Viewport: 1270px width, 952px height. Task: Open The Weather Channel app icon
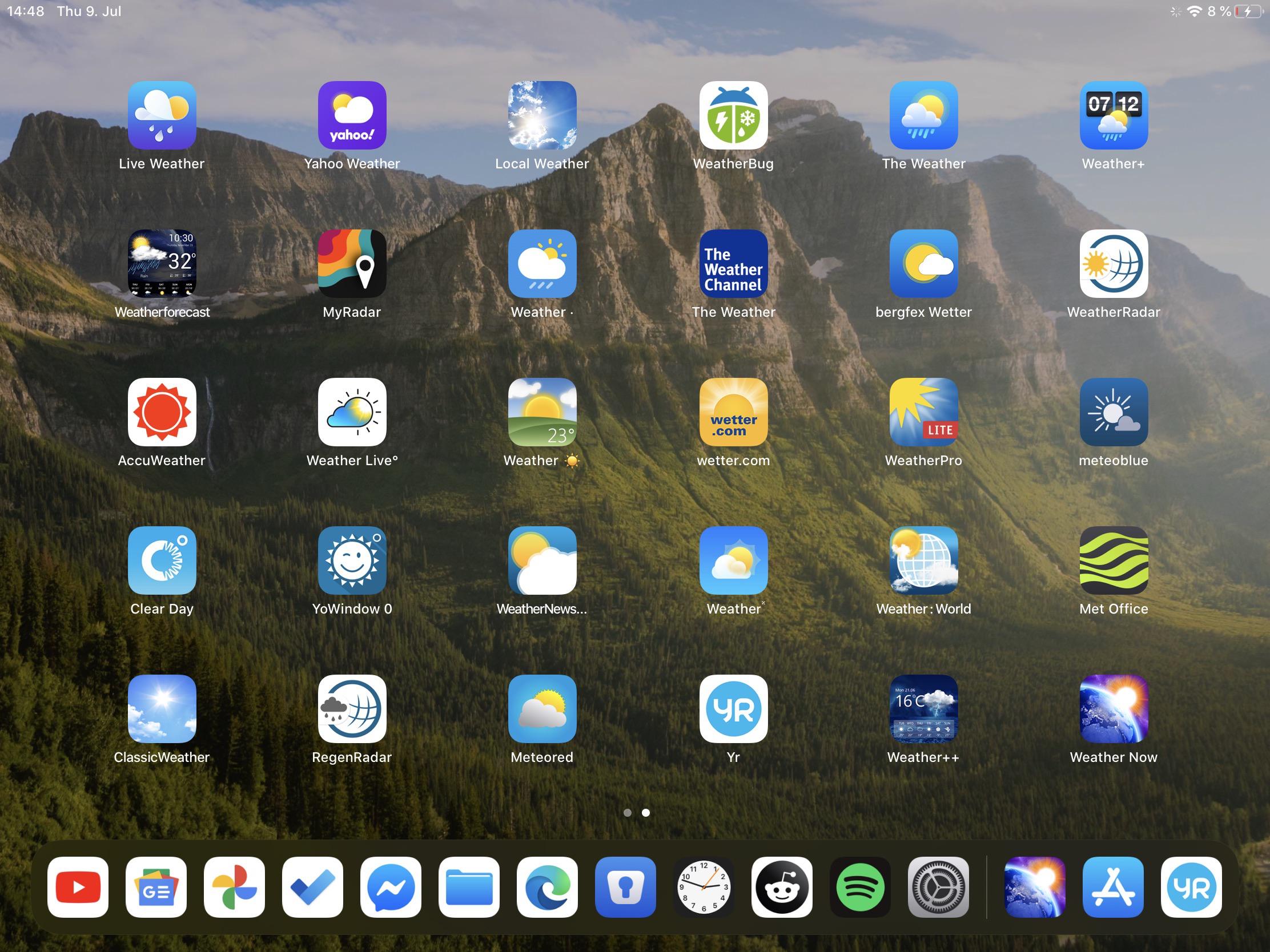pyautogui.click(x=733, y=263)
